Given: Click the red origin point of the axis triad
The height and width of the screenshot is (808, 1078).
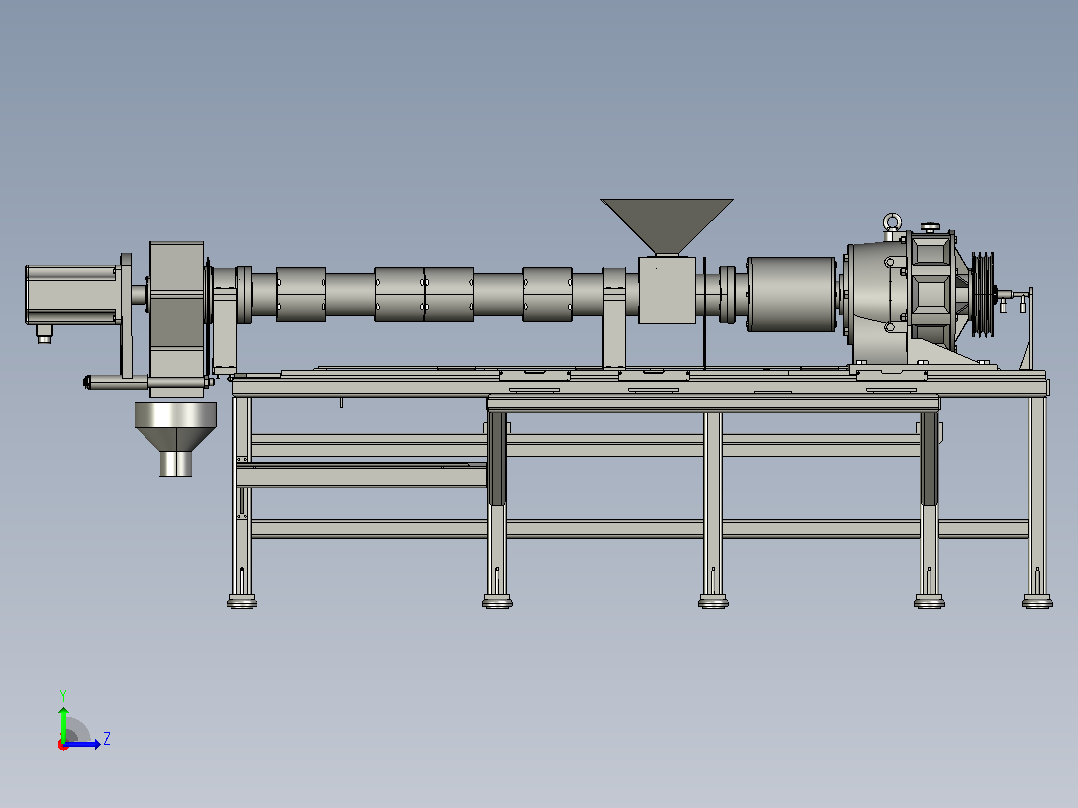Looking at the screenshot, I should (63, 745).
